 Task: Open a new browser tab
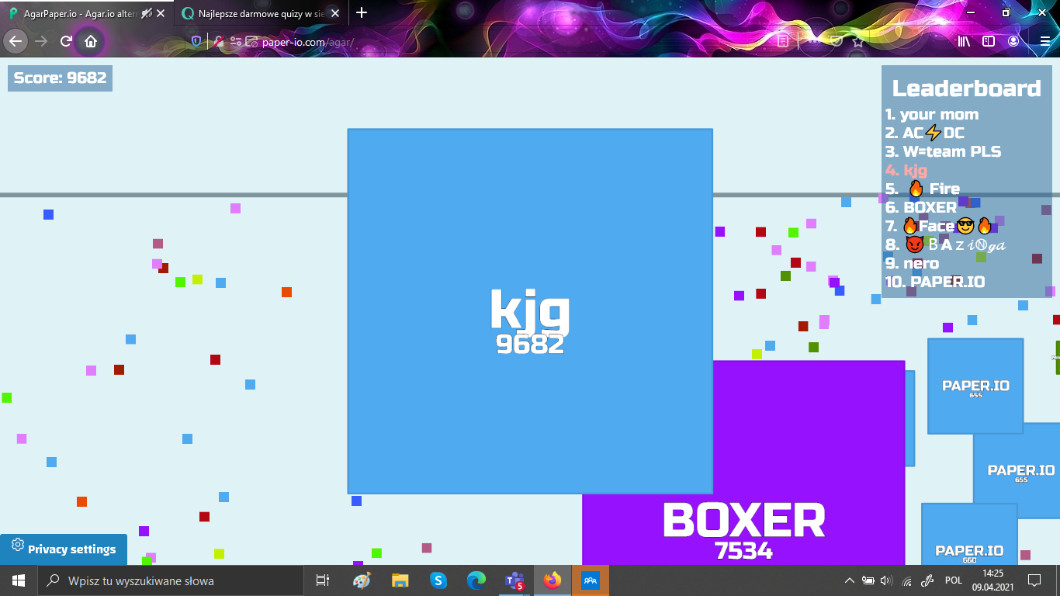362,13
